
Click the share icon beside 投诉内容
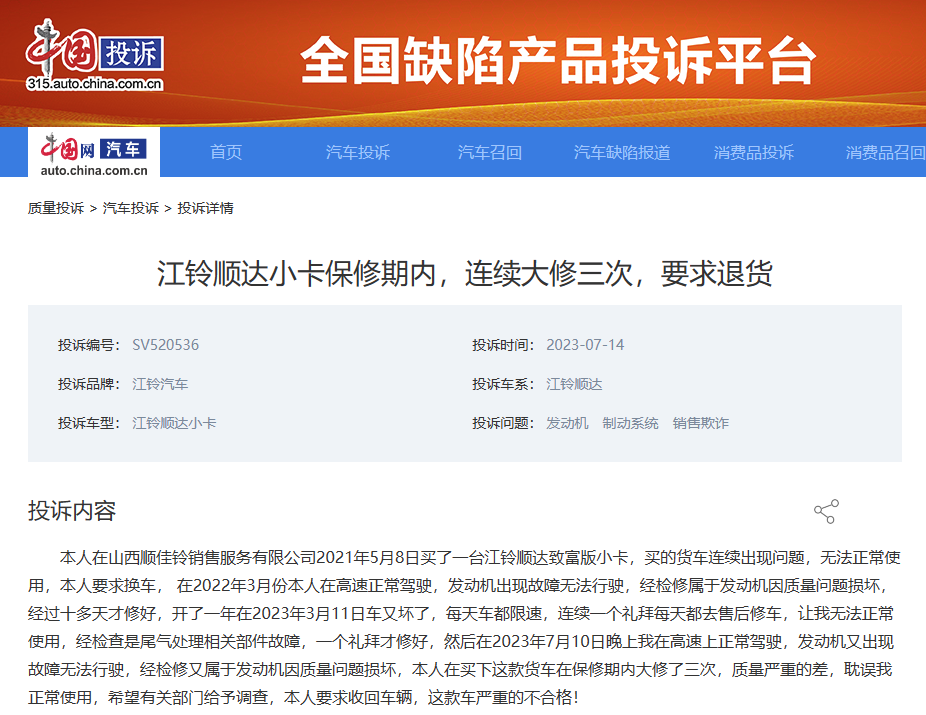[825, 512]
